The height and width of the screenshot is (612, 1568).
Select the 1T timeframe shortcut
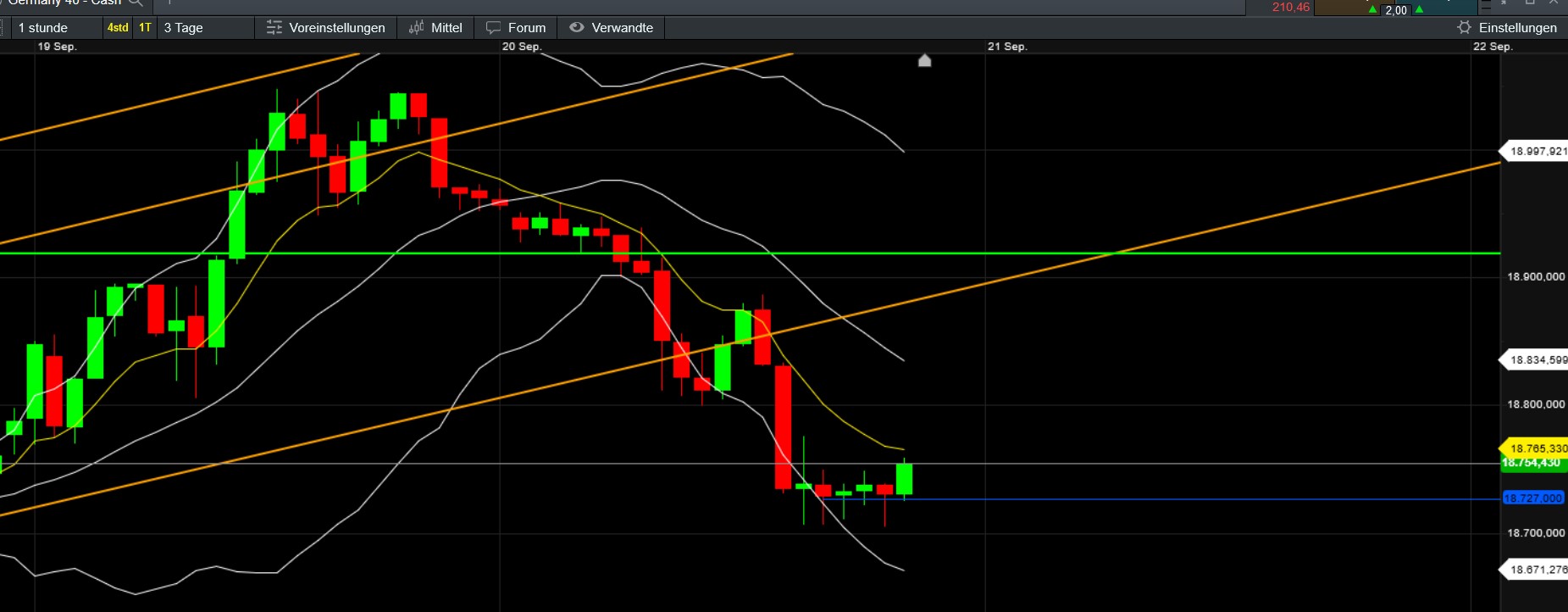[x=146, y=28]
